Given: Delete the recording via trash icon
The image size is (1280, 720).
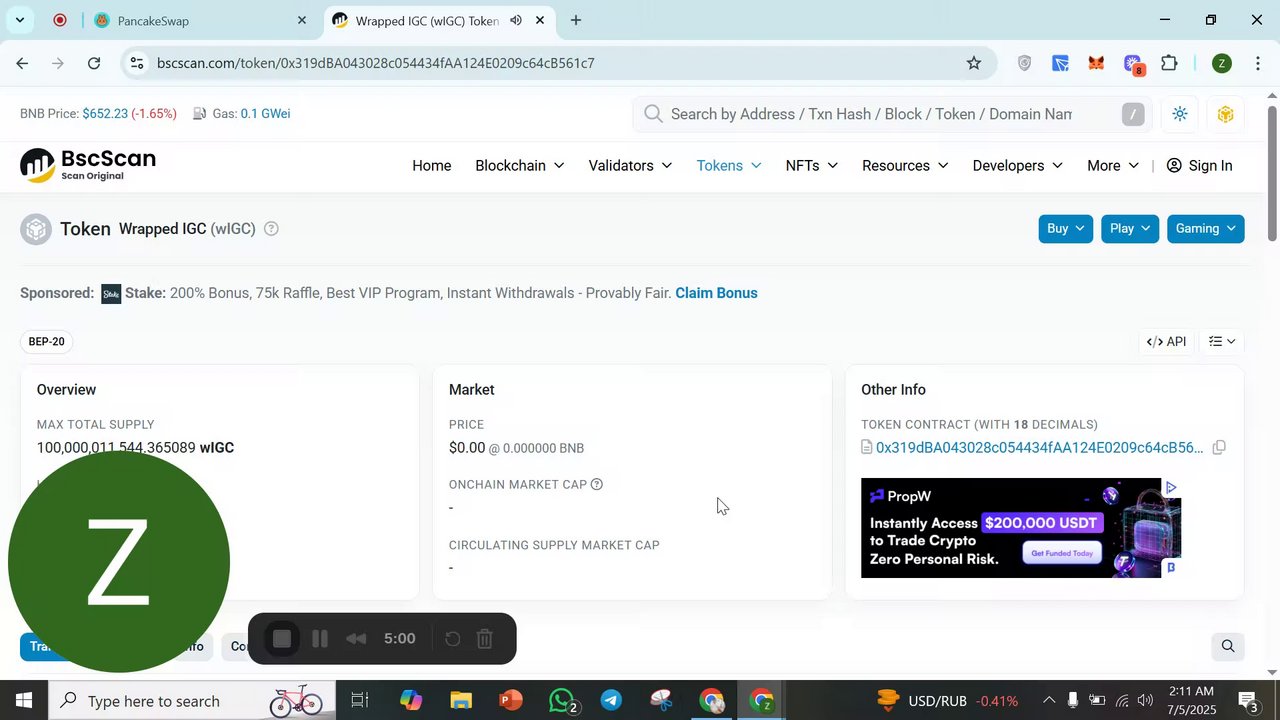Looking at the screenshot, I should coord(484,639).
